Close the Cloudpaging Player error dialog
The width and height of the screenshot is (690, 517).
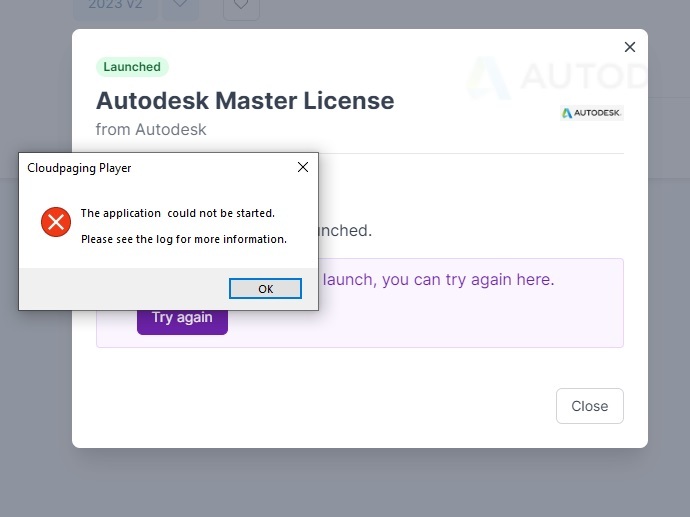click(x=303, y=167)
